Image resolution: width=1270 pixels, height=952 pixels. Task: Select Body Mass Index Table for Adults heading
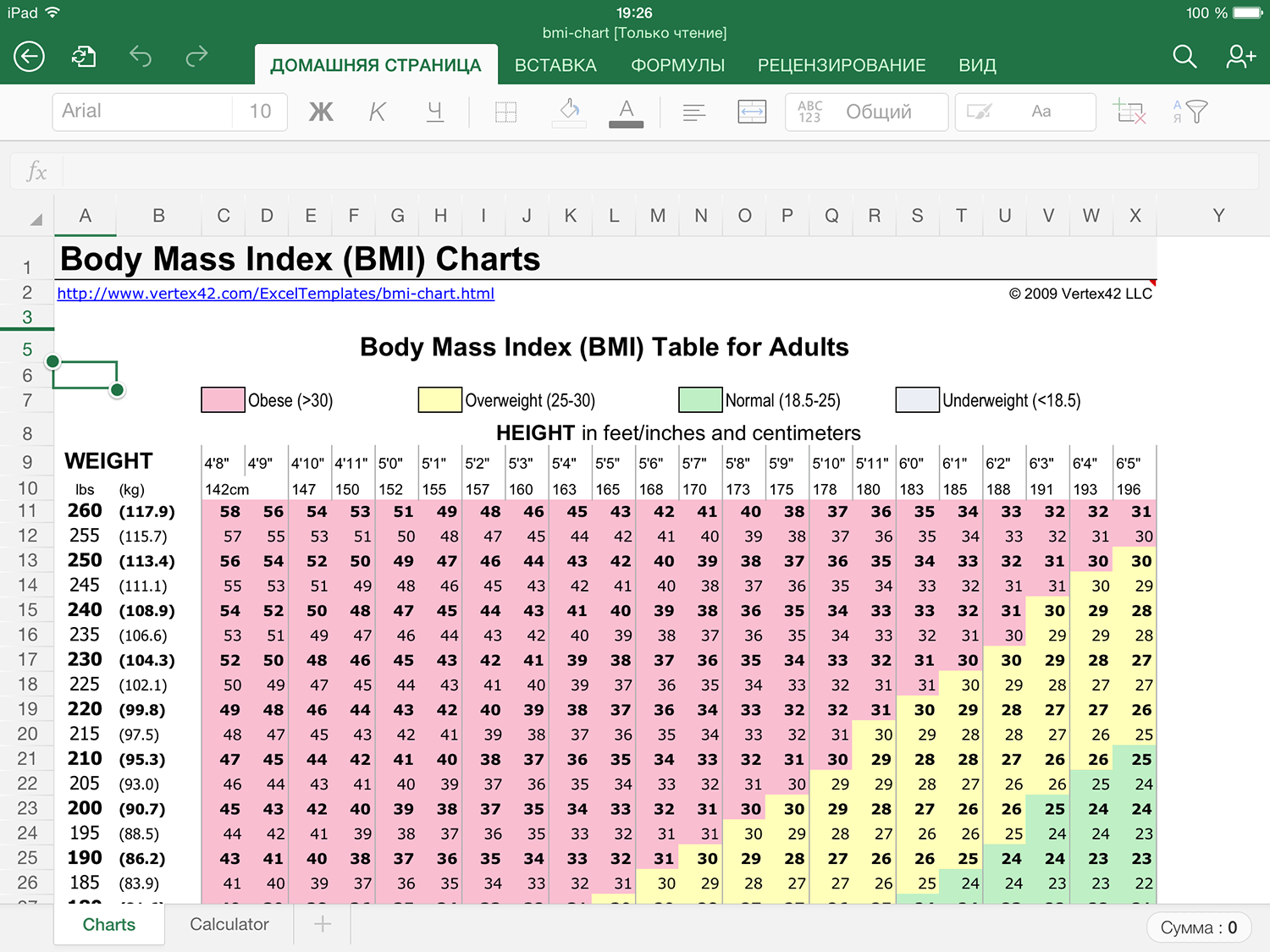pyautogui.click(x=605, y=347)
